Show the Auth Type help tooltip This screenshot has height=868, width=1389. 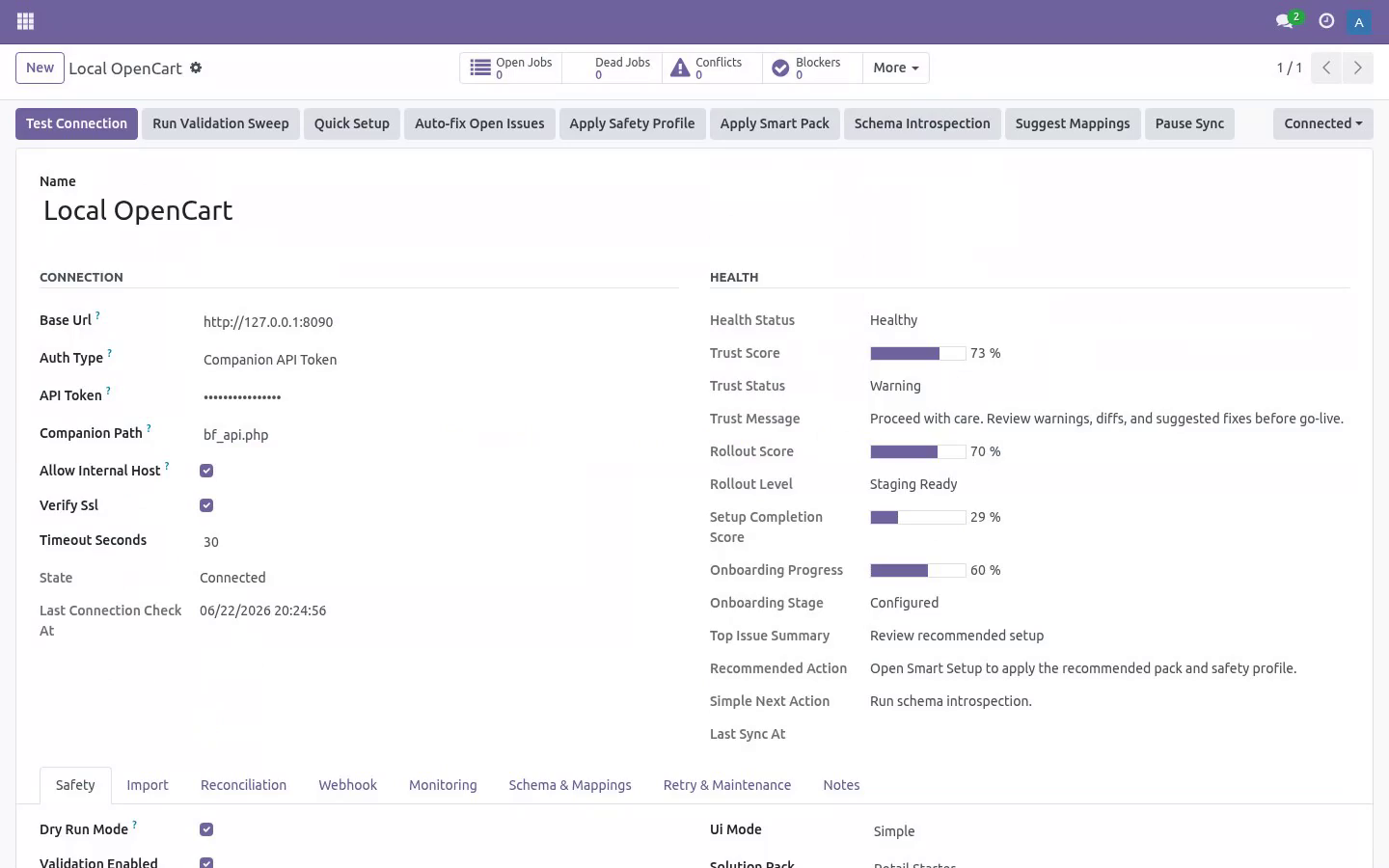[x=109, y=353]
